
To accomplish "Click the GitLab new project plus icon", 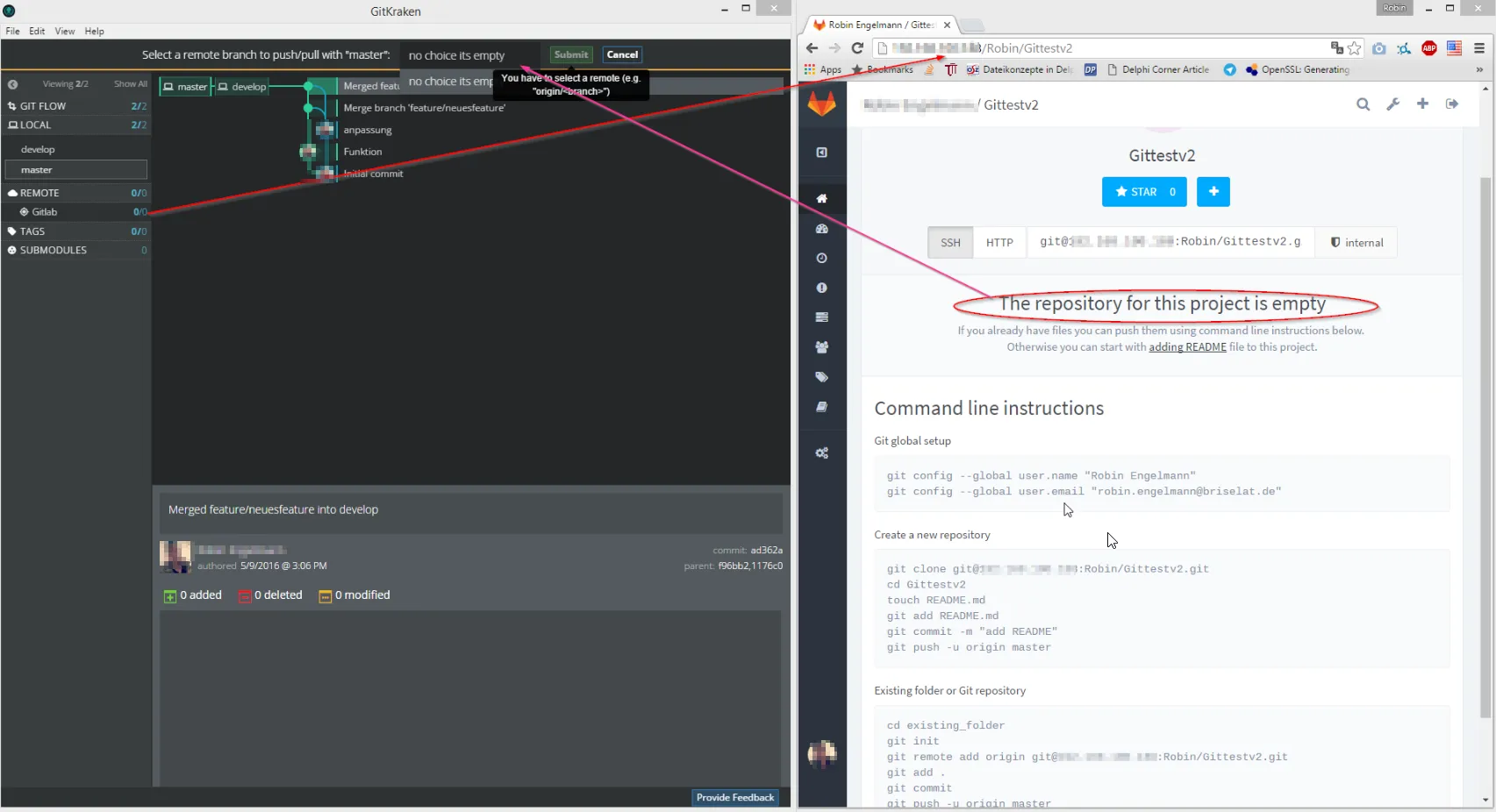I will coord(1422,103).
